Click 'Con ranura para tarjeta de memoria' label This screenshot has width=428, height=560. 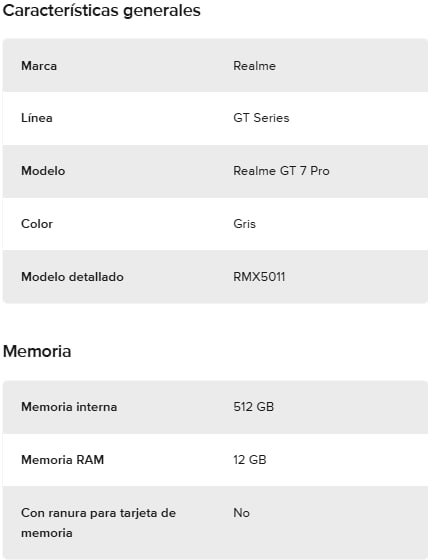(99, 523)
